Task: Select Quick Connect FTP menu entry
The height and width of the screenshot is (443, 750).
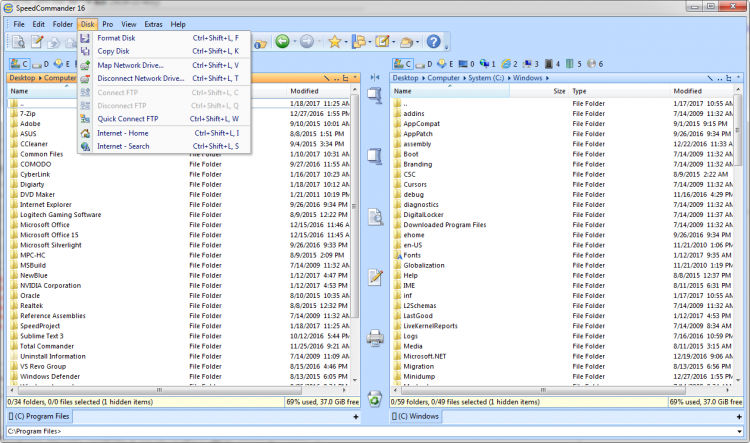Action: 165,119
